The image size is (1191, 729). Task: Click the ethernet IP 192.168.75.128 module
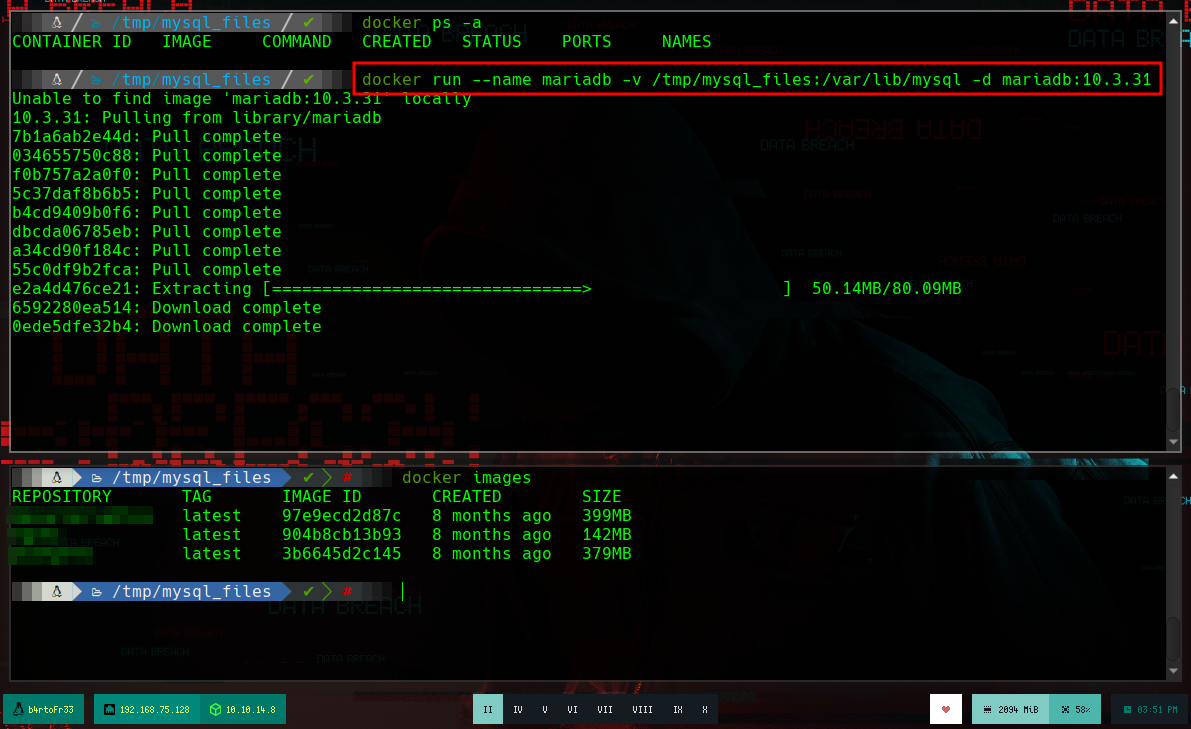click(147, 709)
